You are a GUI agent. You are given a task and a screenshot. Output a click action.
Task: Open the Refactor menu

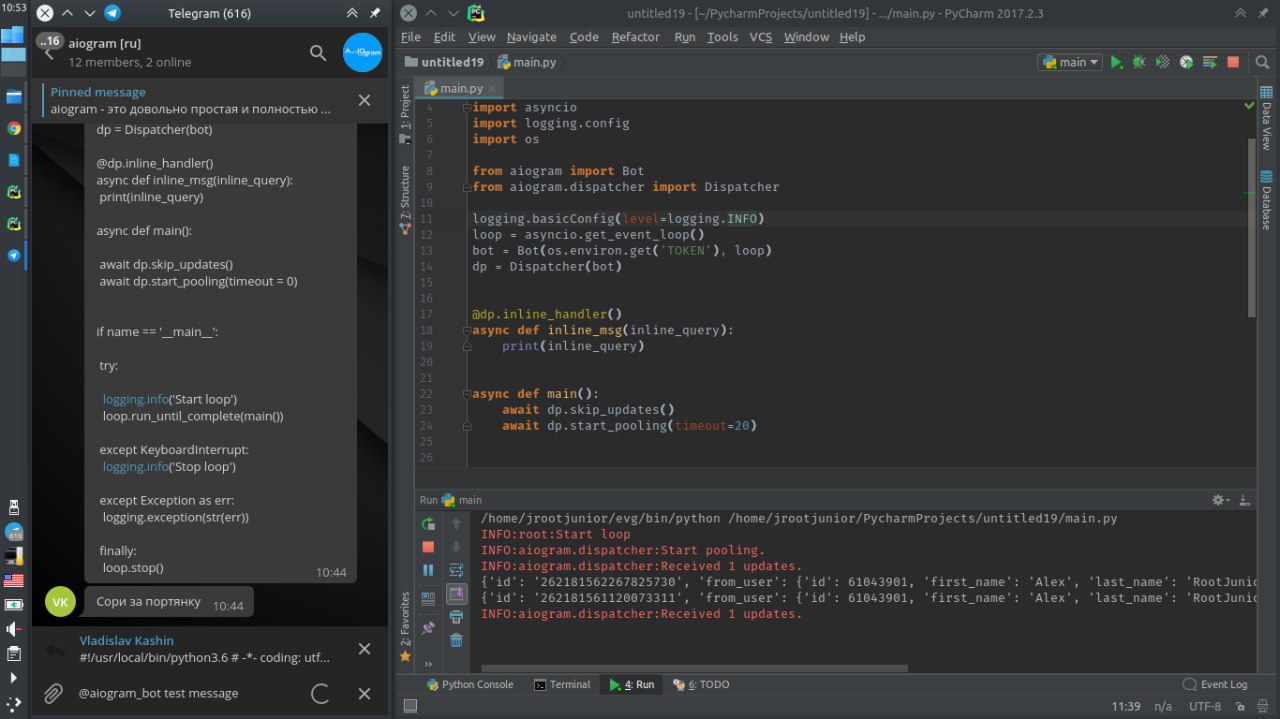point(636,37)
